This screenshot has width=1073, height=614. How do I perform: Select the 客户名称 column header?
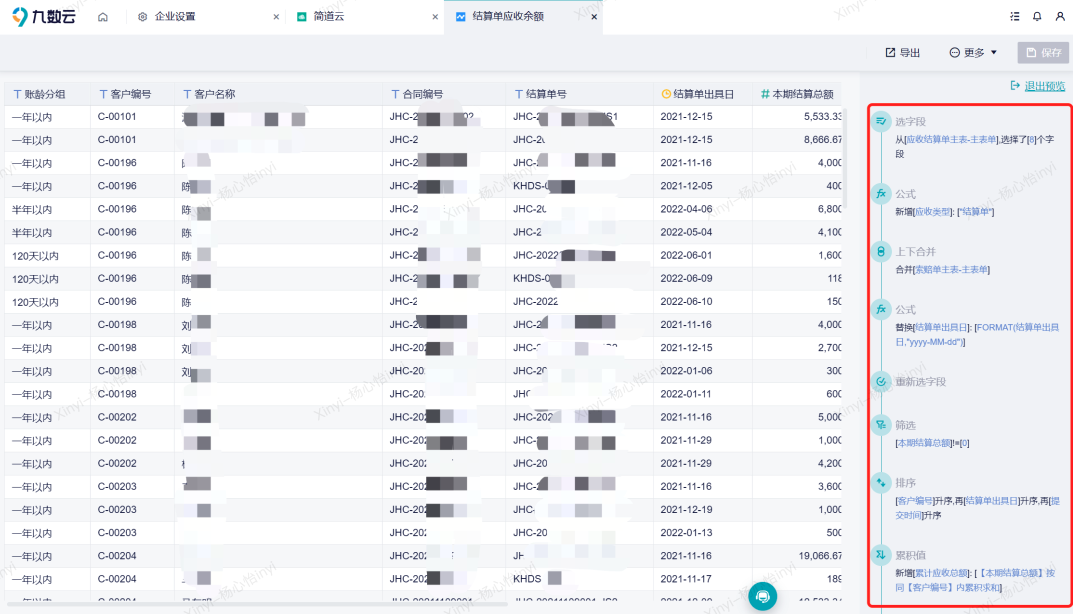(278, 94)
